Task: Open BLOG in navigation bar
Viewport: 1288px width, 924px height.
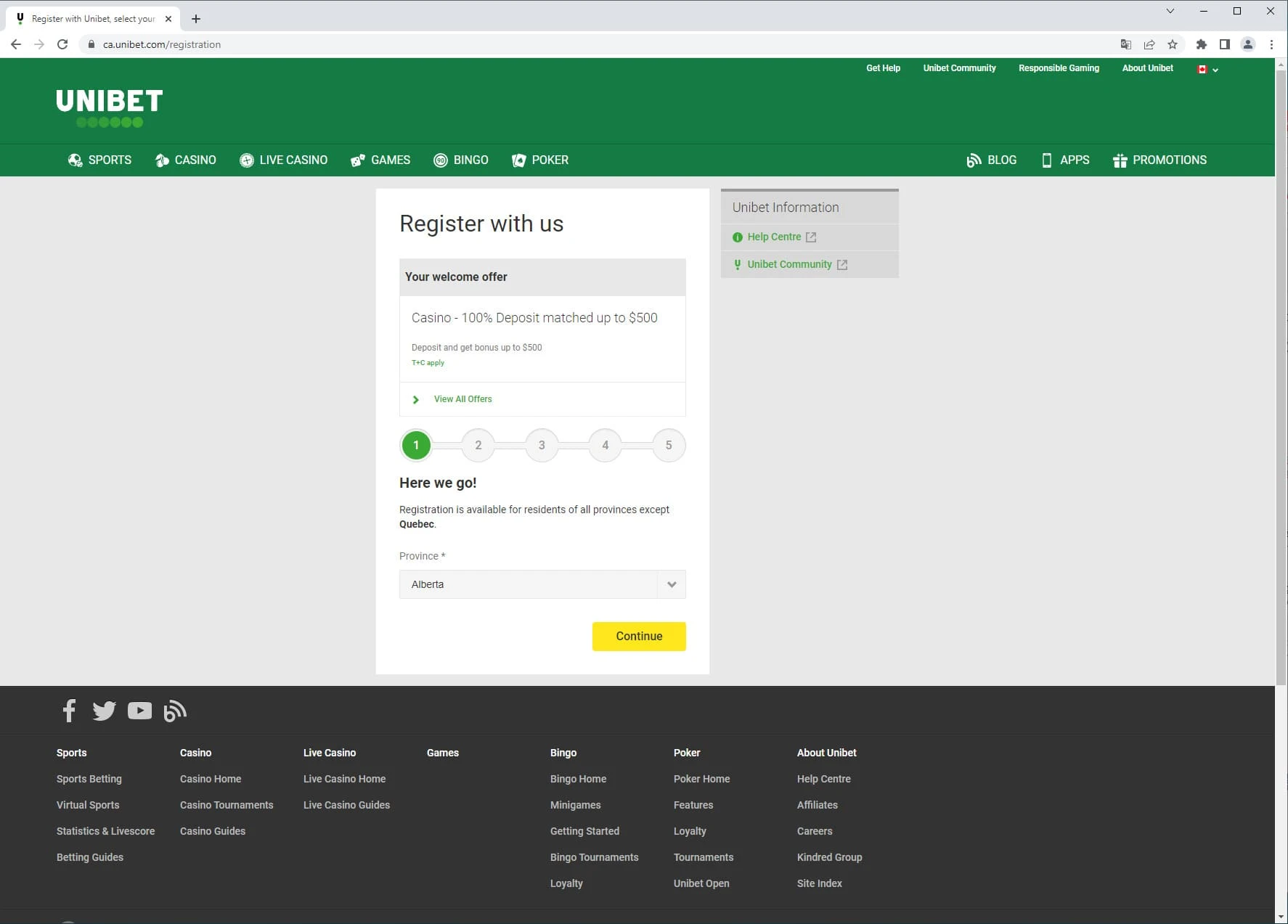Action: tap(991, 160)
